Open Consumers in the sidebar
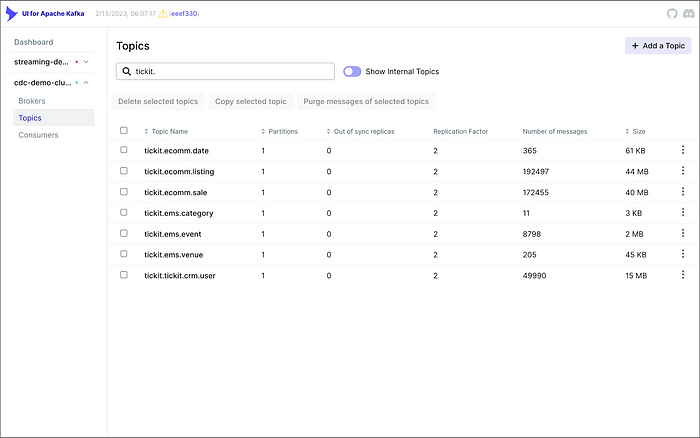Image resolution: width=700 pixels, height=438 pixels. point(38,135)
